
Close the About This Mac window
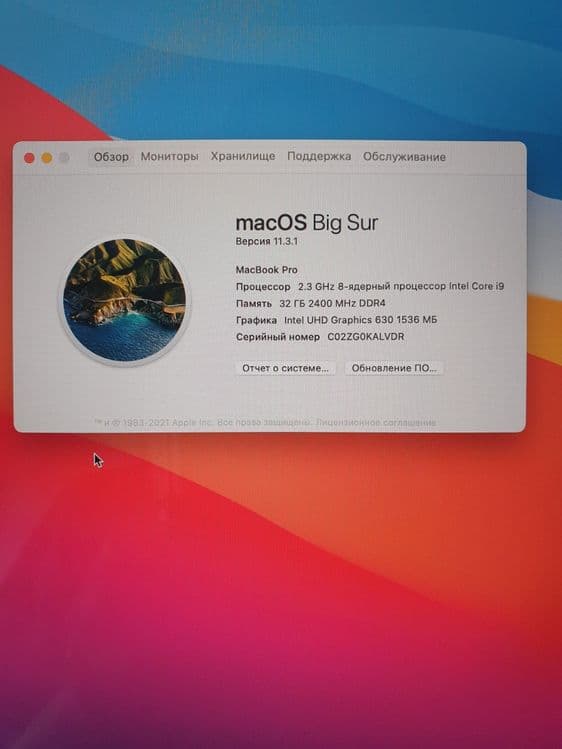click(x=29, y=158)
